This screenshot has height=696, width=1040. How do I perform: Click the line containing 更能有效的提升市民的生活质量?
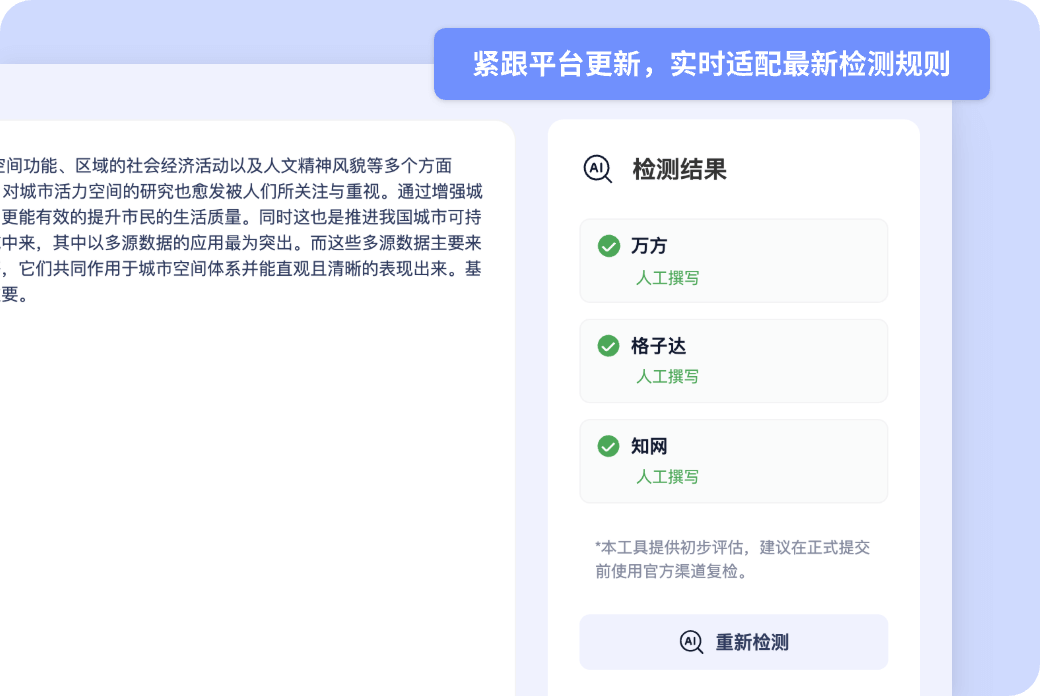pyautogui.click(x=241, y=217)
